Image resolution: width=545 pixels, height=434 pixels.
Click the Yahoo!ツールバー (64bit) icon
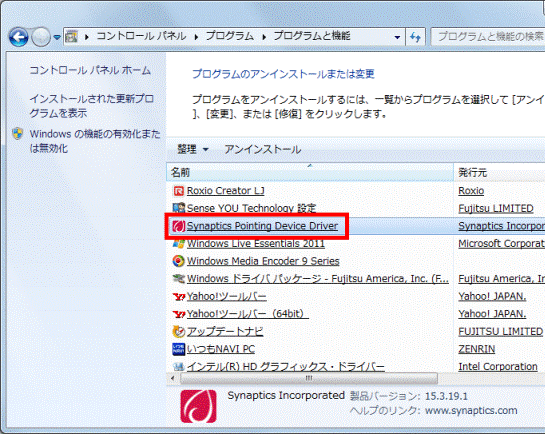(179, 314)
